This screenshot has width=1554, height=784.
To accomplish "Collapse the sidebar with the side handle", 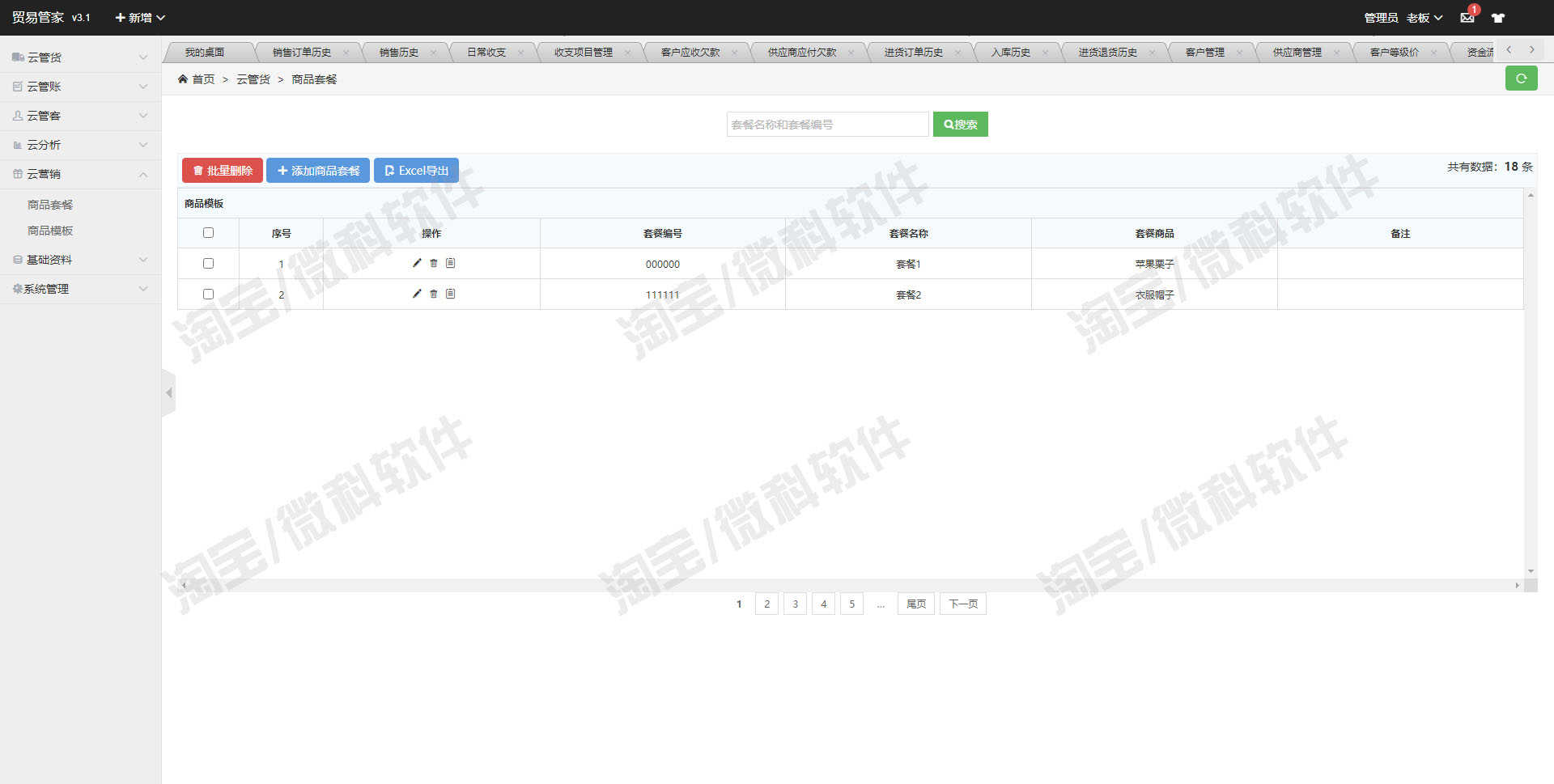I will pos(168,392).
